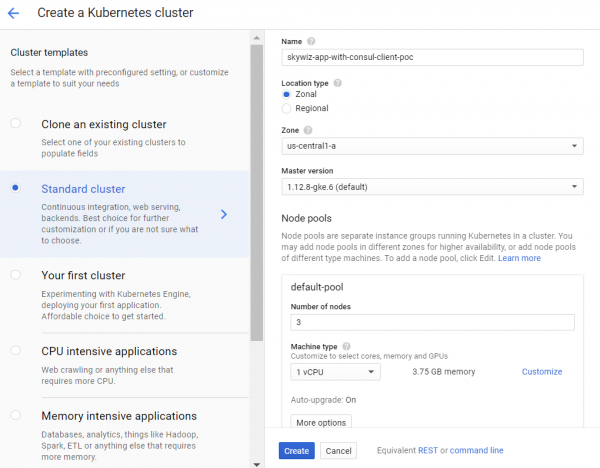Image resolution: width=600 pixels, height=468 pixels.
Task: Click the Cancel button
Action: [339, 451]
